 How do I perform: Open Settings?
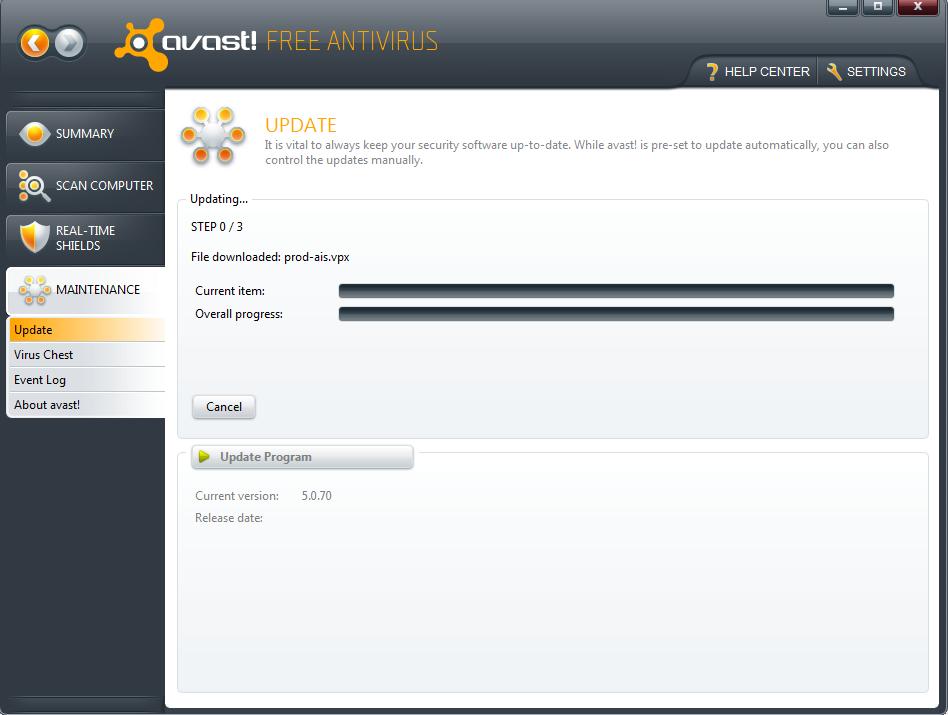(x=866, y=71)
